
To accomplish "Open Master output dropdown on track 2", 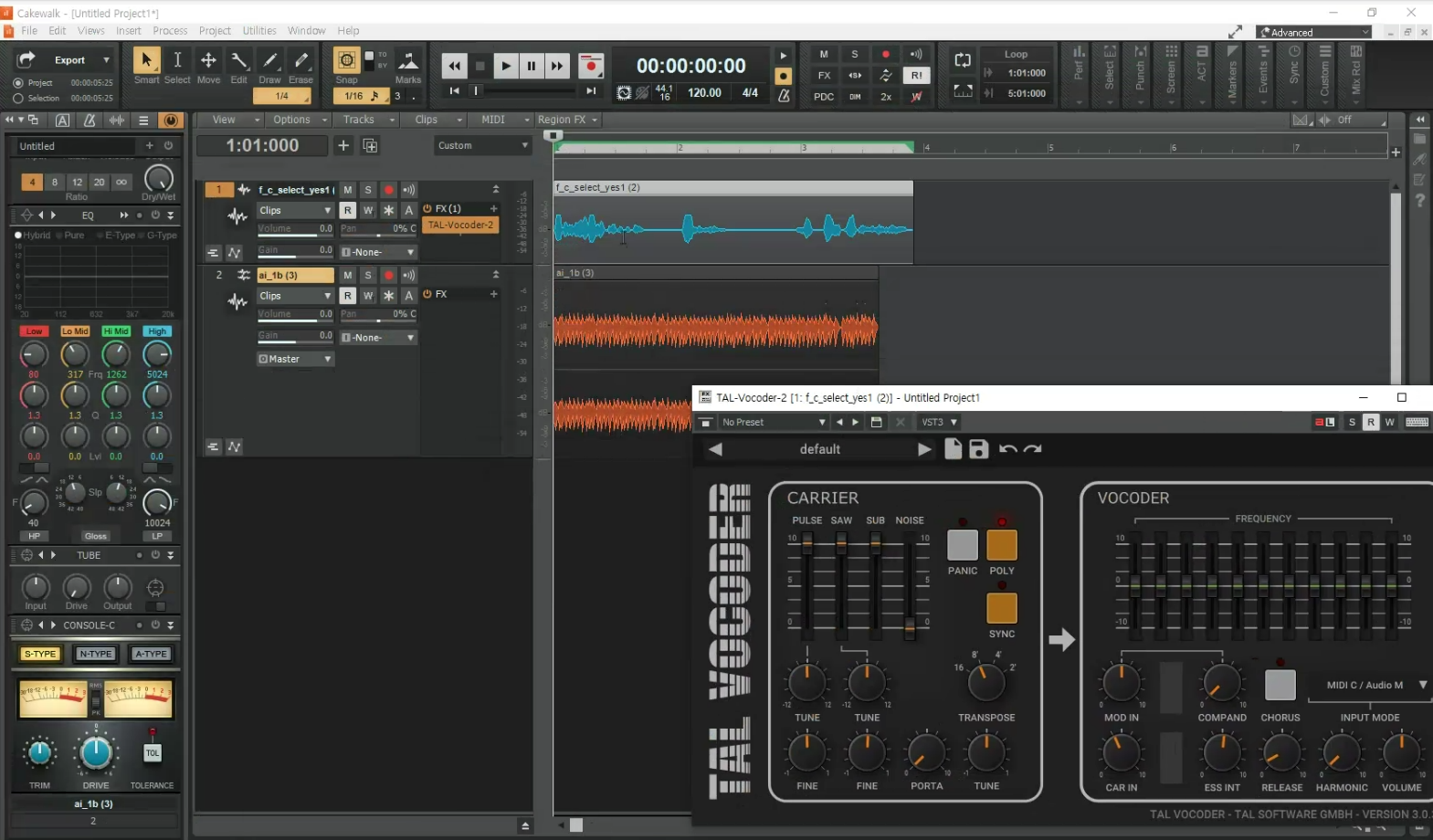I will click(x=295, y=359).
